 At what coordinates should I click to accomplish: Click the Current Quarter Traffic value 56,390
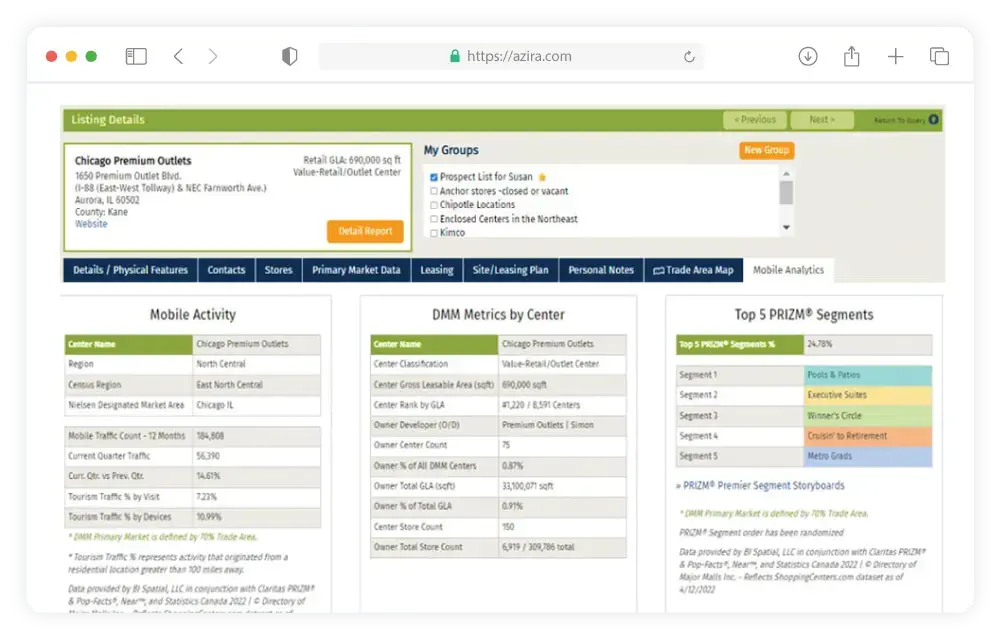pyautogui.click(x=208, y=456)
